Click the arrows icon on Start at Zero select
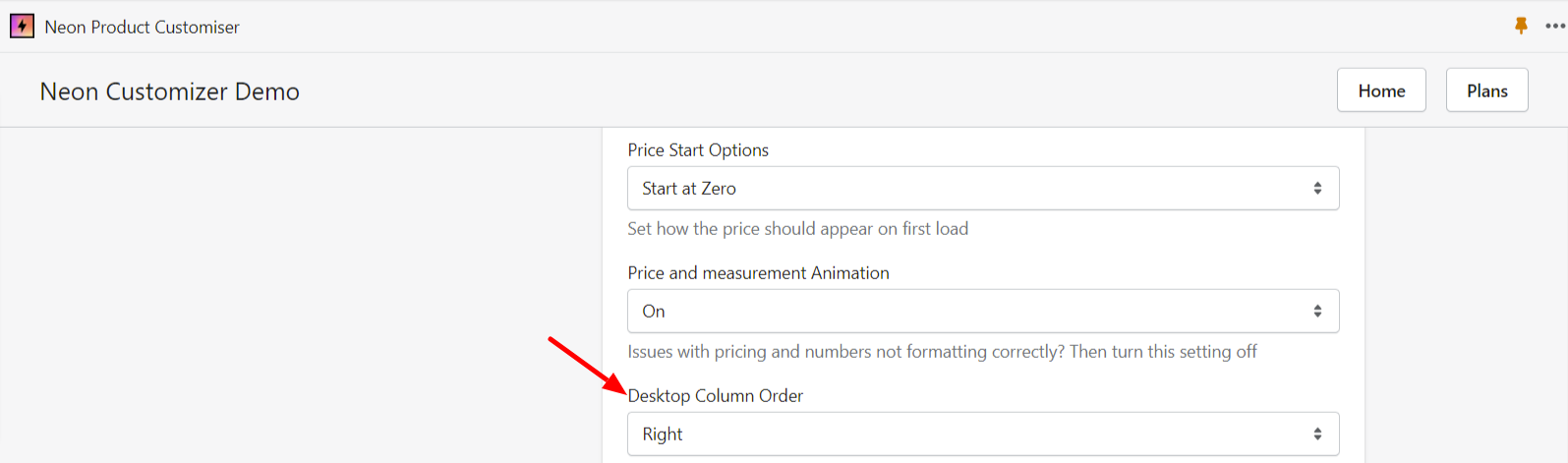1568x463 pixels. [1317, 189]
